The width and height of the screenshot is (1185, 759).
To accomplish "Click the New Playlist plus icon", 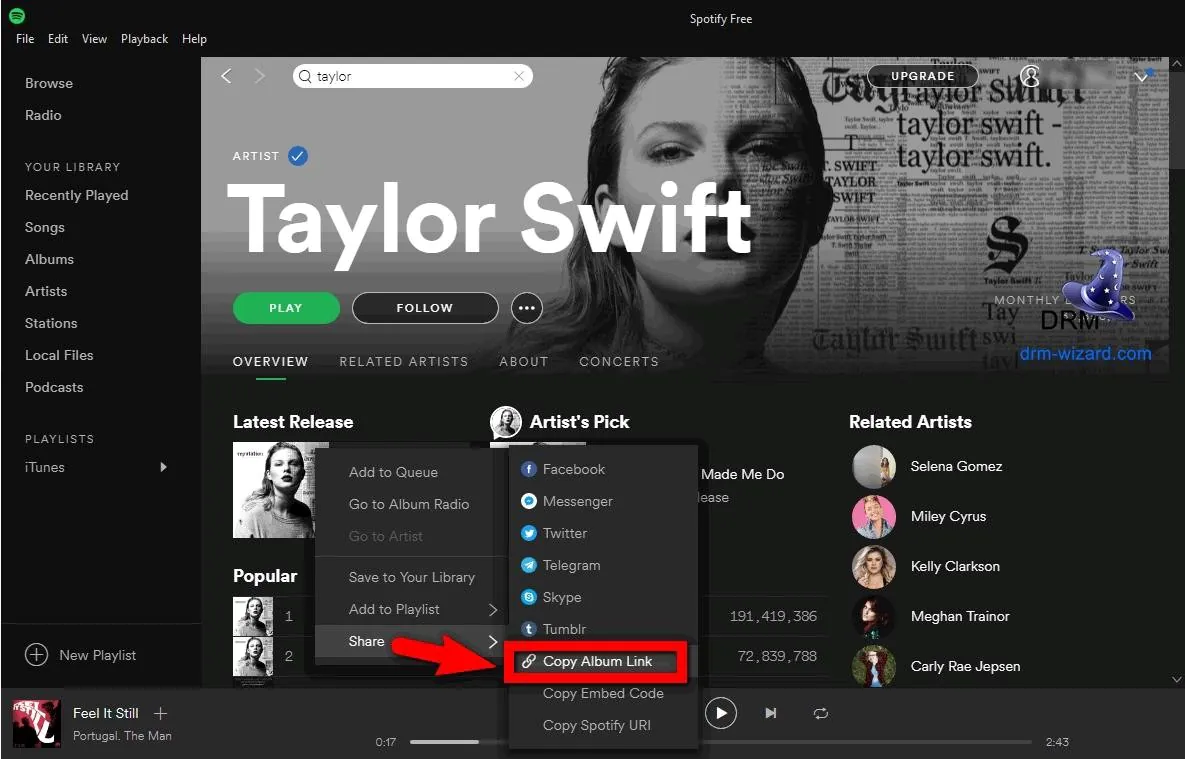I will pyautogui.click(x=36, y=655).
